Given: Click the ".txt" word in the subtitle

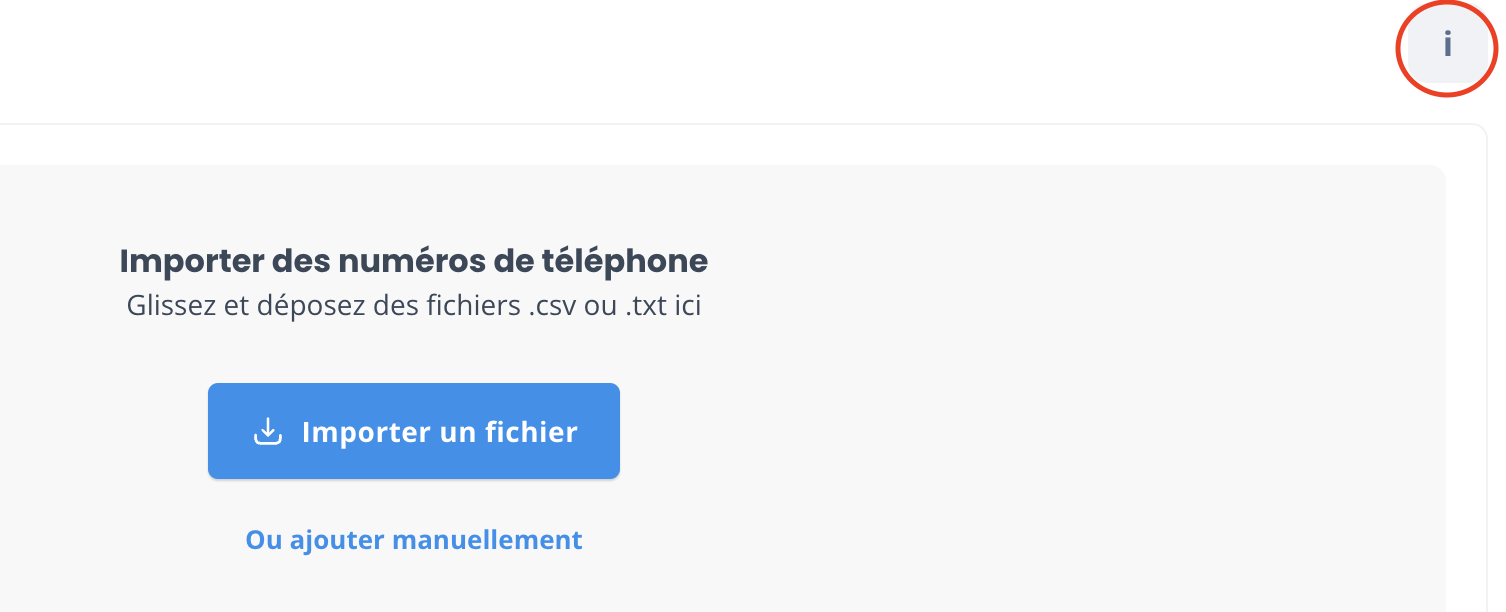Looking at the screenshot, I should coord(647,306).
